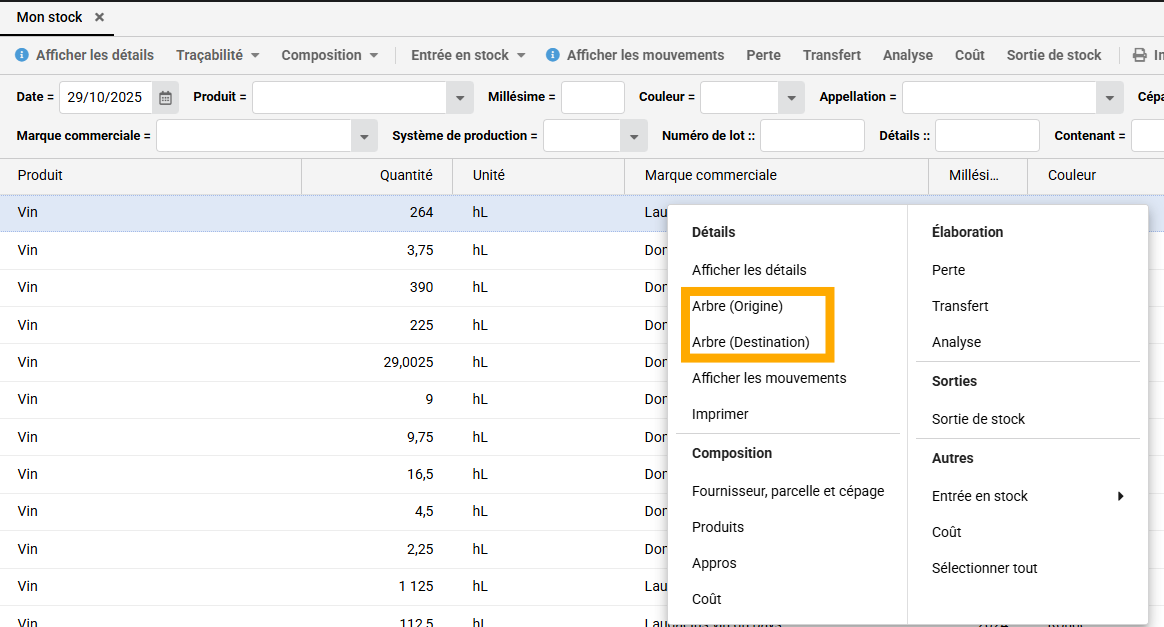Expand the Entrée en stock submenu arrow
The image size is (1164, 627).
click(x=1120, y=496)
